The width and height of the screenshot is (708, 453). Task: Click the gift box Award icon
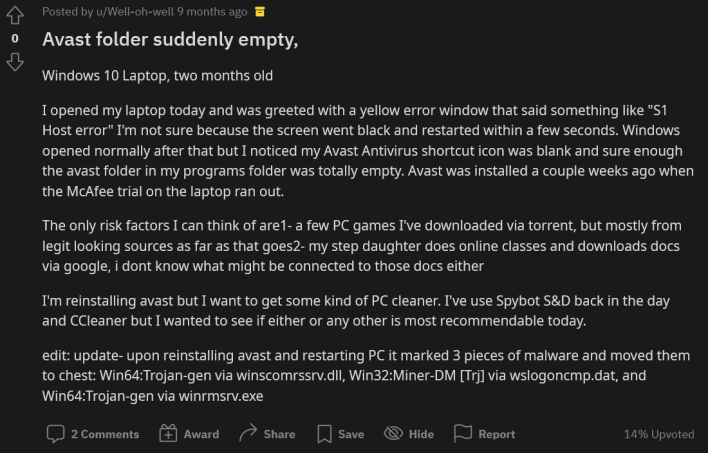click(168, 434)
